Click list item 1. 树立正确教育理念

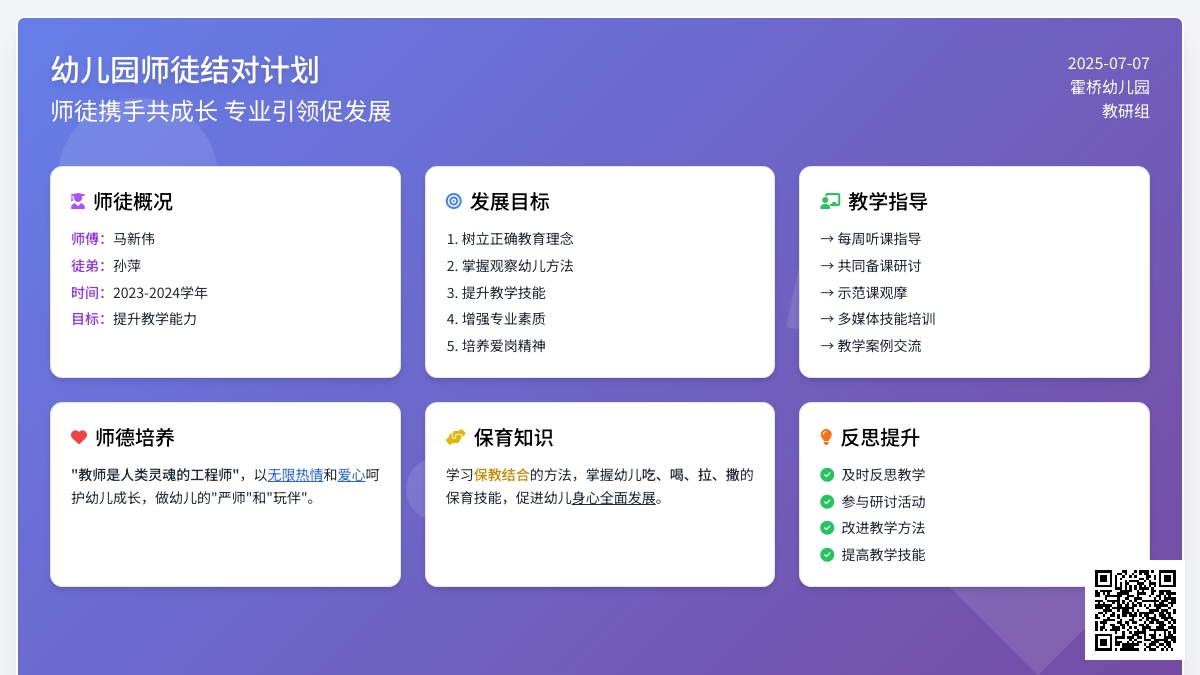(x=510, y=239)
